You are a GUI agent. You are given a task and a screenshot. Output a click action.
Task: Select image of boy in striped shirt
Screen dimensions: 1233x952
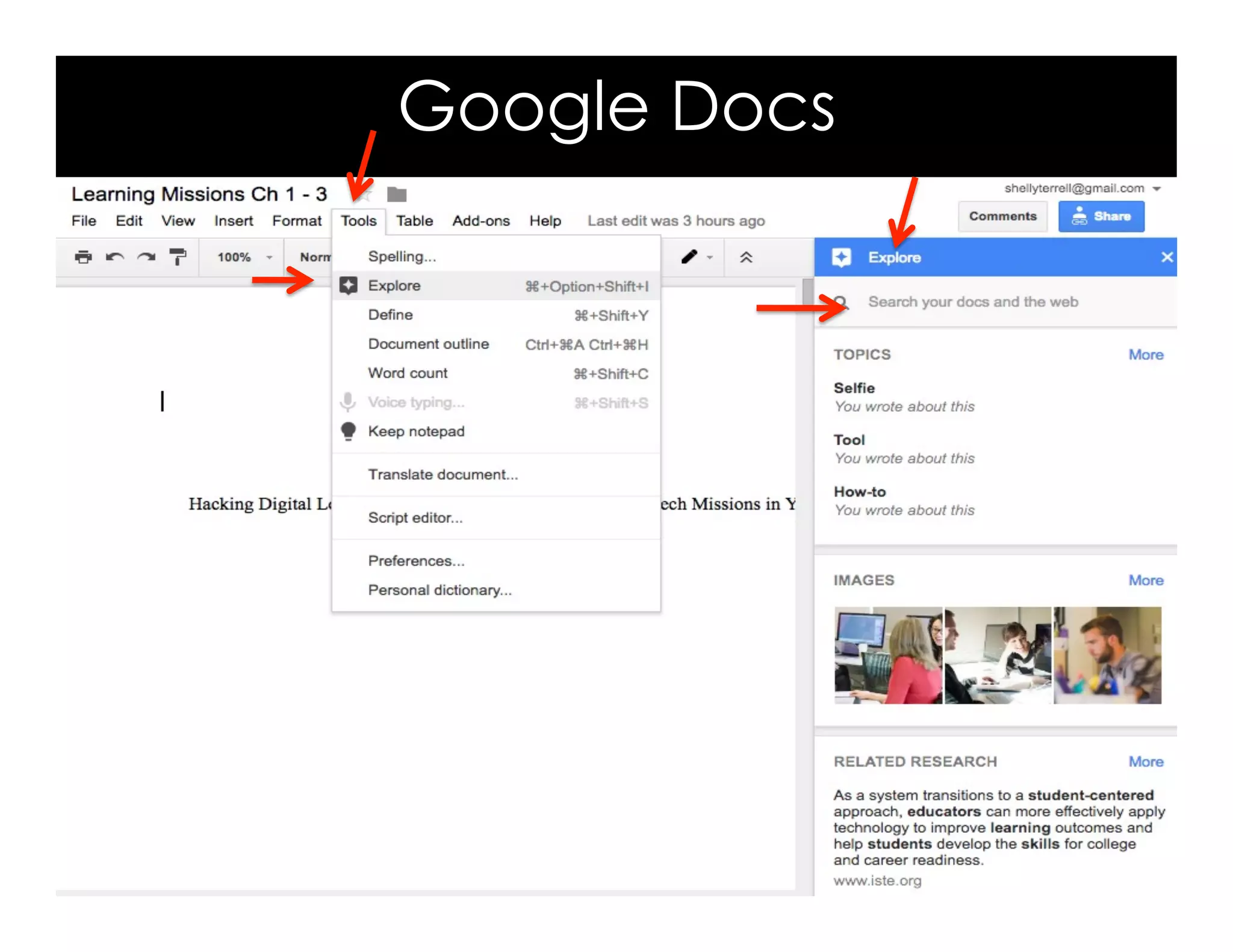[x=998, y=655]
